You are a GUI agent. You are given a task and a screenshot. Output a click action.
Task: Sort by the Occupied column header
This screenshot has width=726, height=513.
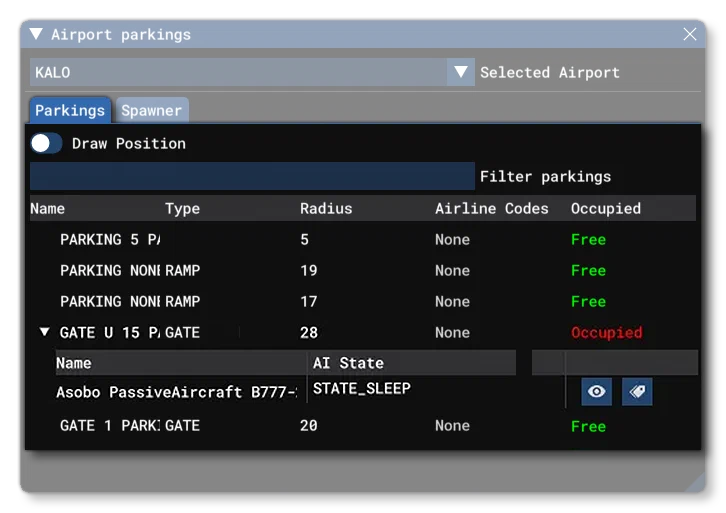(606, 208)
